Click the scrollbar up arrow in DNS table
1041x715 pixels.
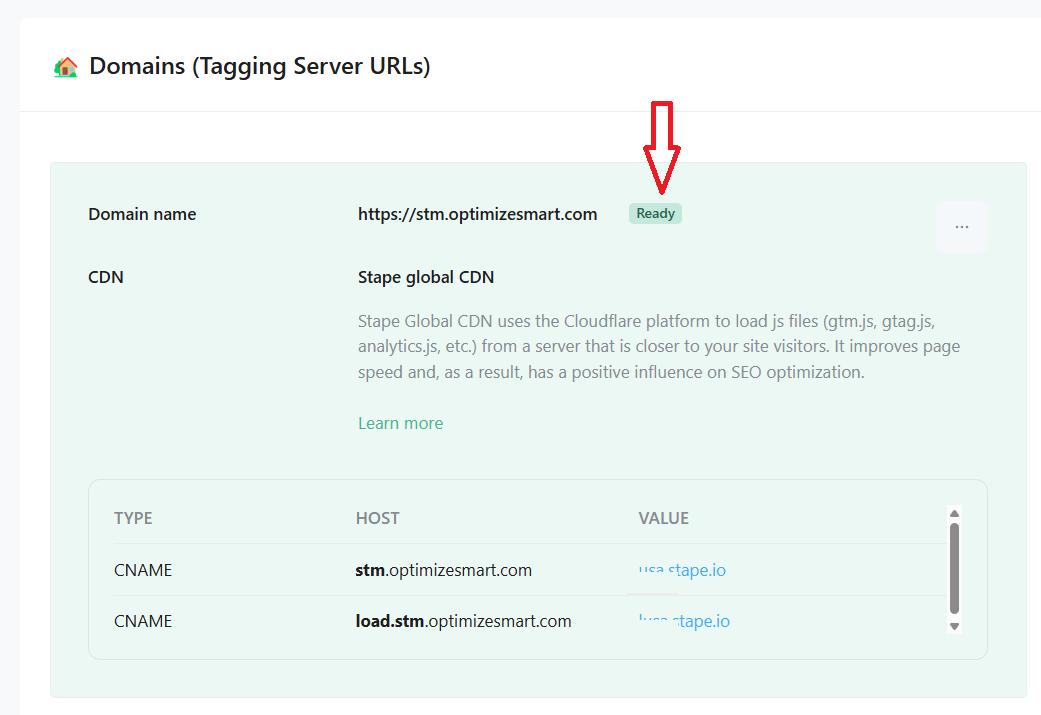(954, 513)
